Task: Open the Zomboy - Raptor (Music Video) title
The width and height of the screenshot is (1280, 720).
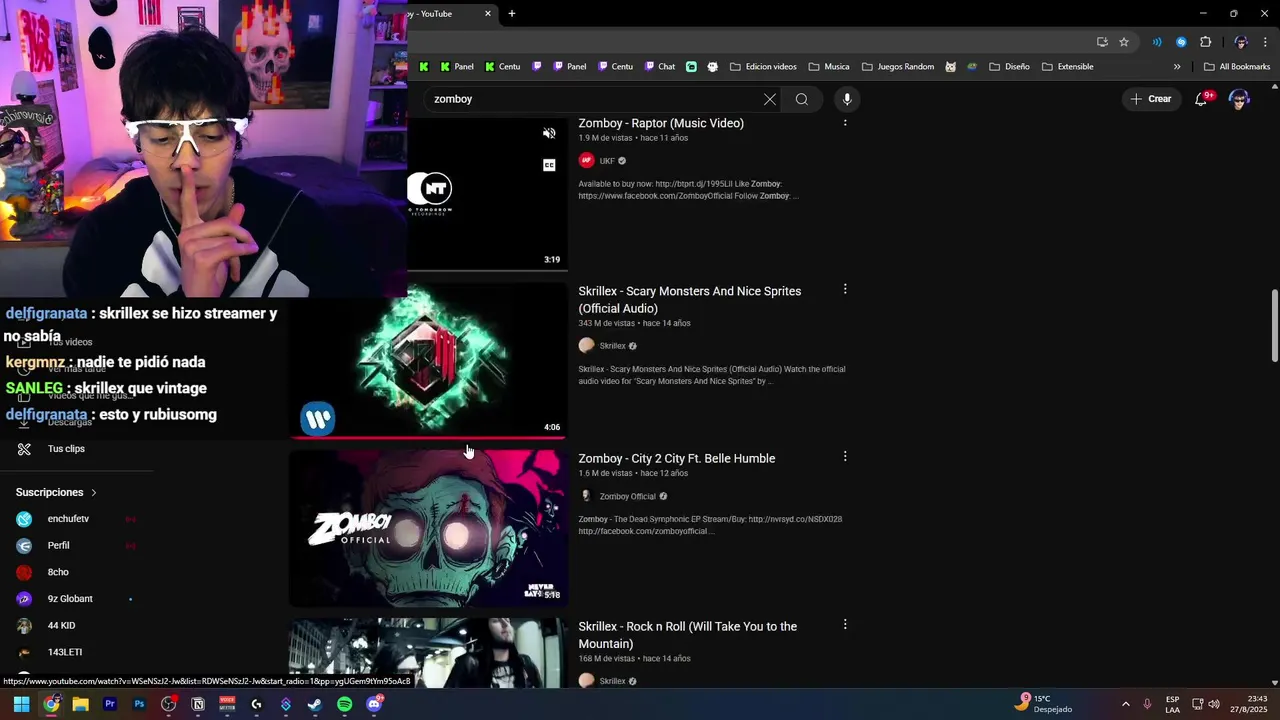Action: [x=661, y=123]
